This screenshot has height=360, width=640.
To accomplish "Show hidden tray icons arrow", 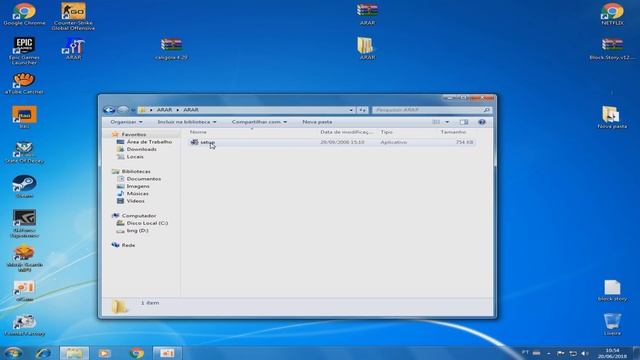I will pos(549,353).
